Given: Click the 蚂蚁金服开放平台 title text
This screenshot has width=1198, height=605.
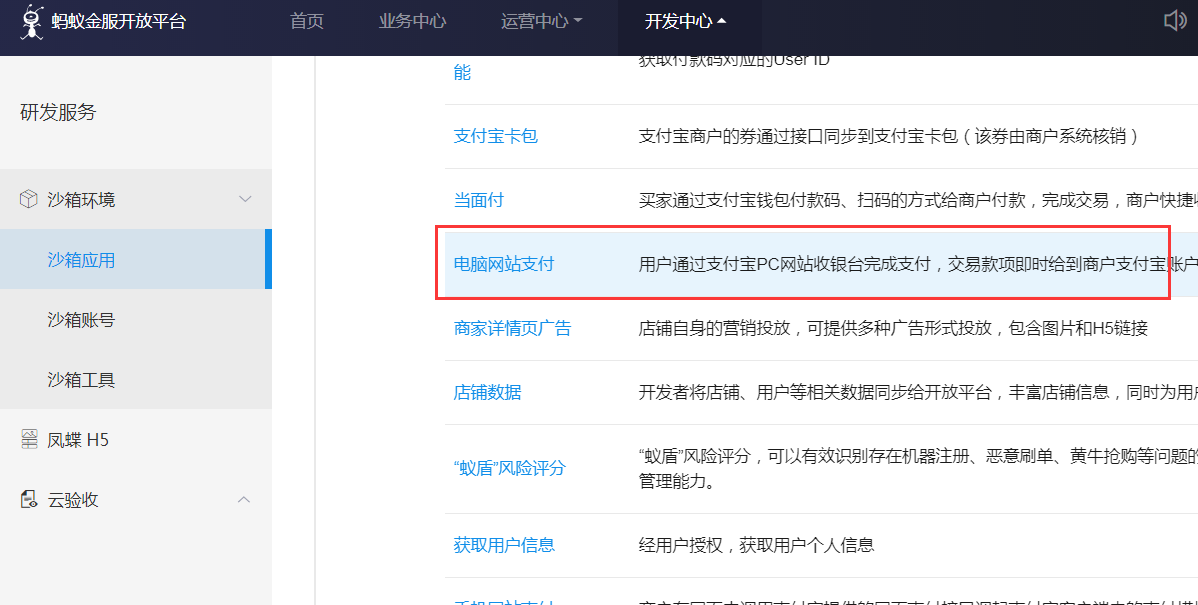Looking at the screenshot, I should point(119,21).
